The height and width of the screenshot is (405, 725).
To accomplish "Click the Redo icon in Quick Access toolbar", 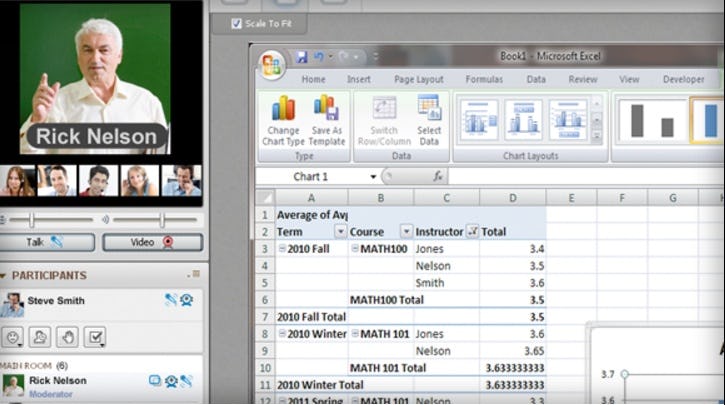I will click(344, 57).
